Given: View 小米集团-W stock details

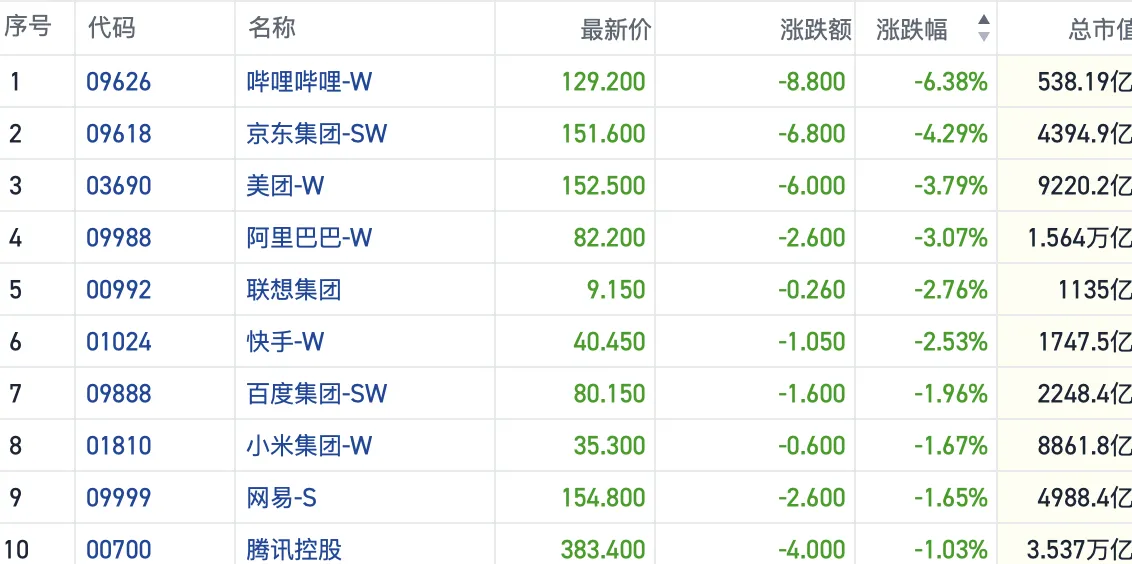Looking at the screenshot, I should point(309,446).
